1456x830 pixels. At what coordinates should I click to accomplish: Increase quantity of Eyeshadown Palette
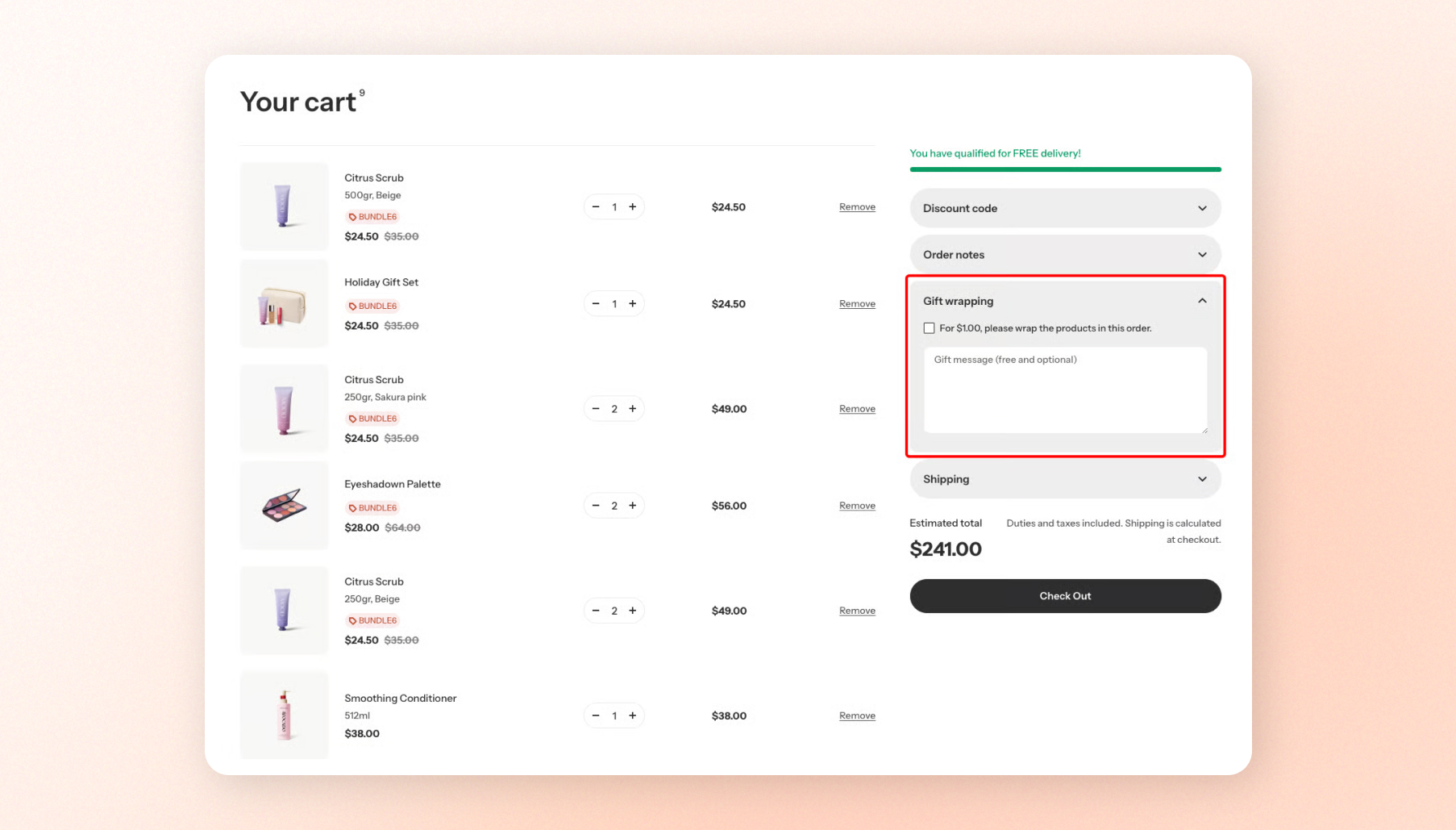click(633, 506)
